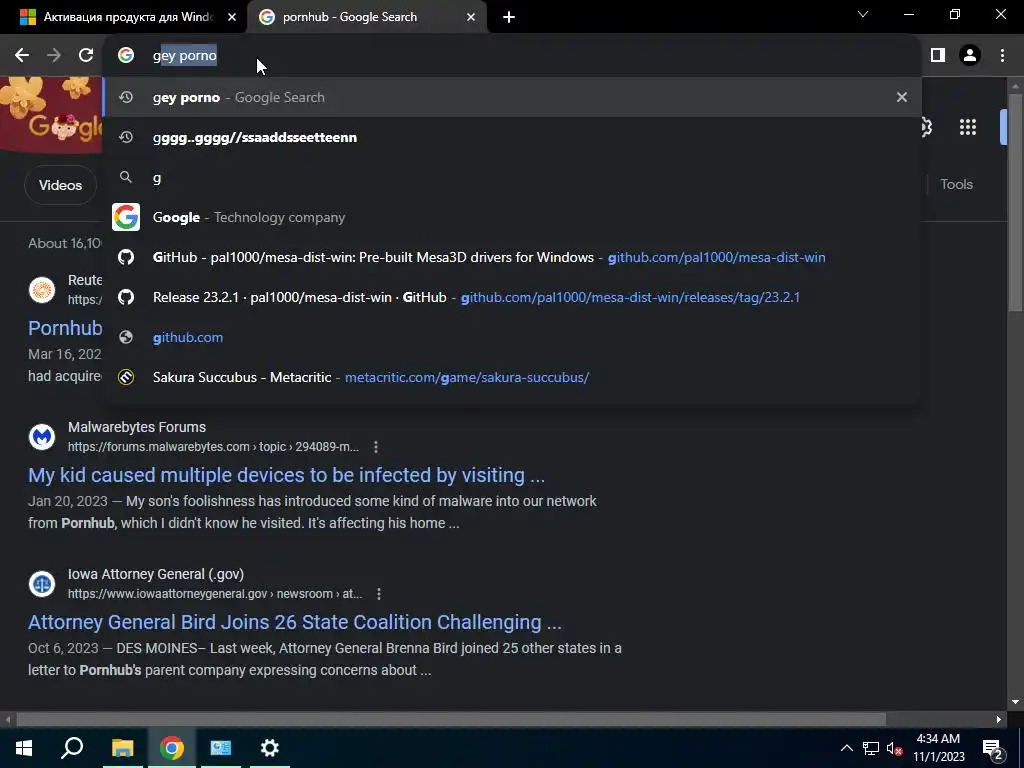Open the Chrome side panel
Screen dimensions: 1024x768
click(938, 56)
